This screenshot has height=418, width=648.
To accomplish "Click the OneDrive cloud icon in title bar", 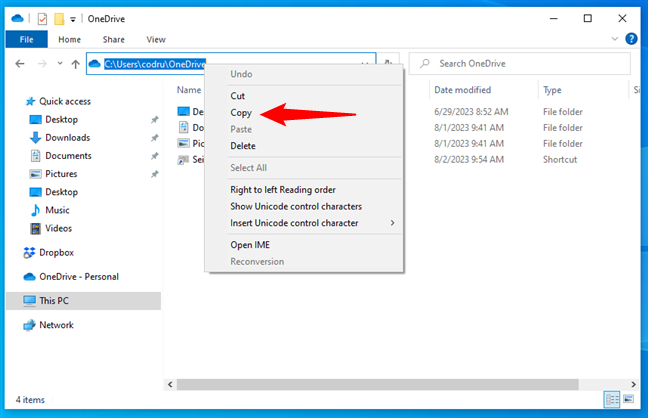I will pyautogui.click(x=17, y=19).
